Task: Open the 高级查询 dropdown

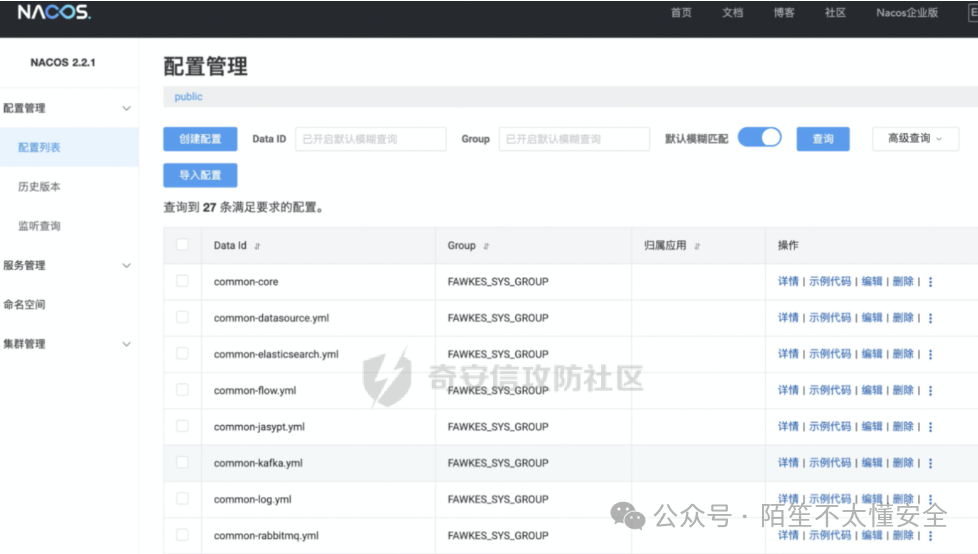Action: tap(915, 138)
